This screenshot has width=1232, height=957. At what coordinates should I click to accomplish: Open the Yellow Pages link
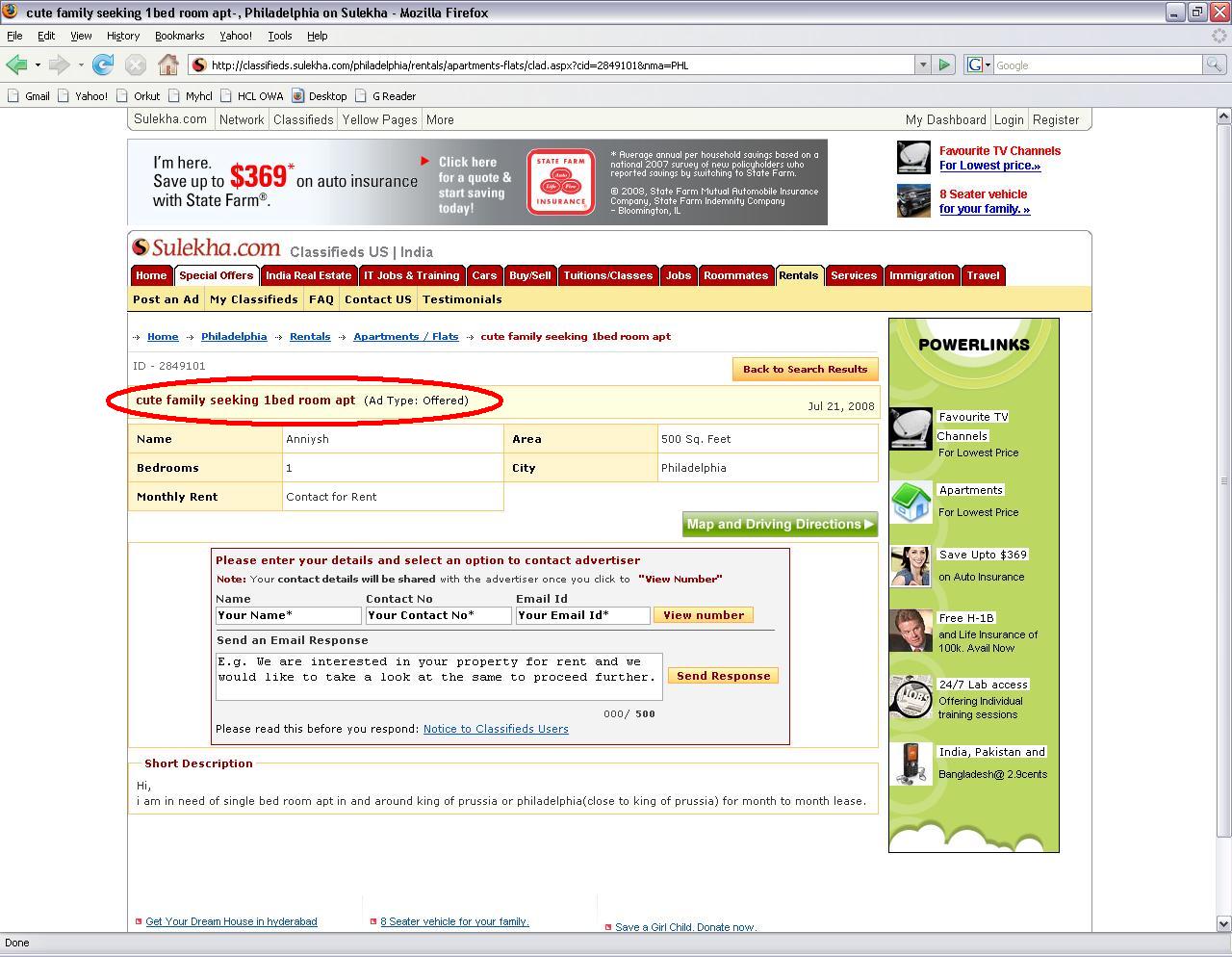(x=379, y=119)
